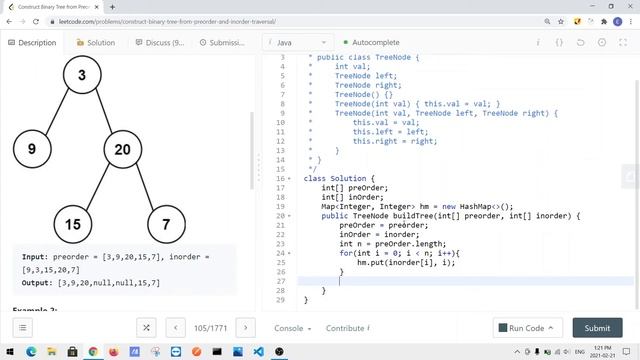Screen dimensions: 640x360
Task: Bookmark this page with star icon
Action: tap(561, 22)
